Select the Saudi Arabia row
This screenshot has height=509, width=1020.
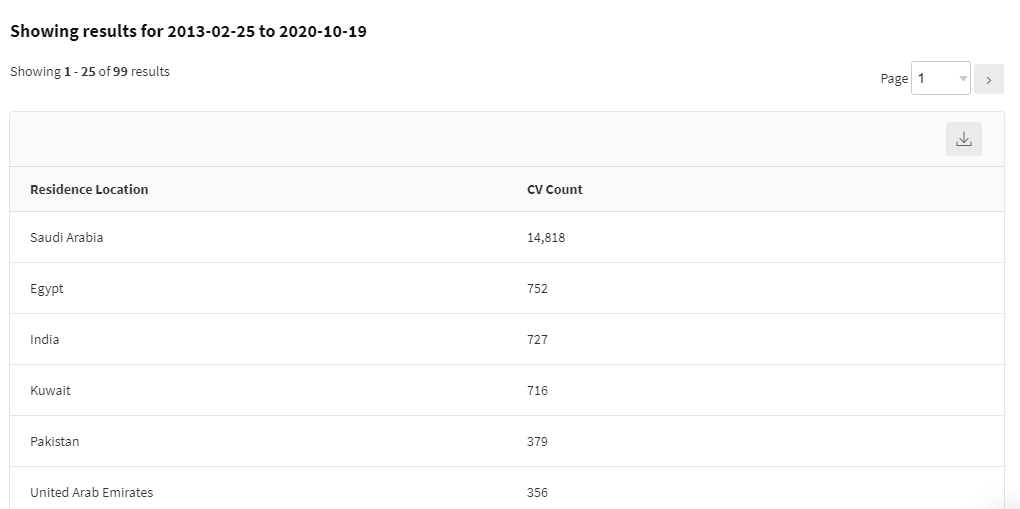pyautogui.click(x=67, y=238)
